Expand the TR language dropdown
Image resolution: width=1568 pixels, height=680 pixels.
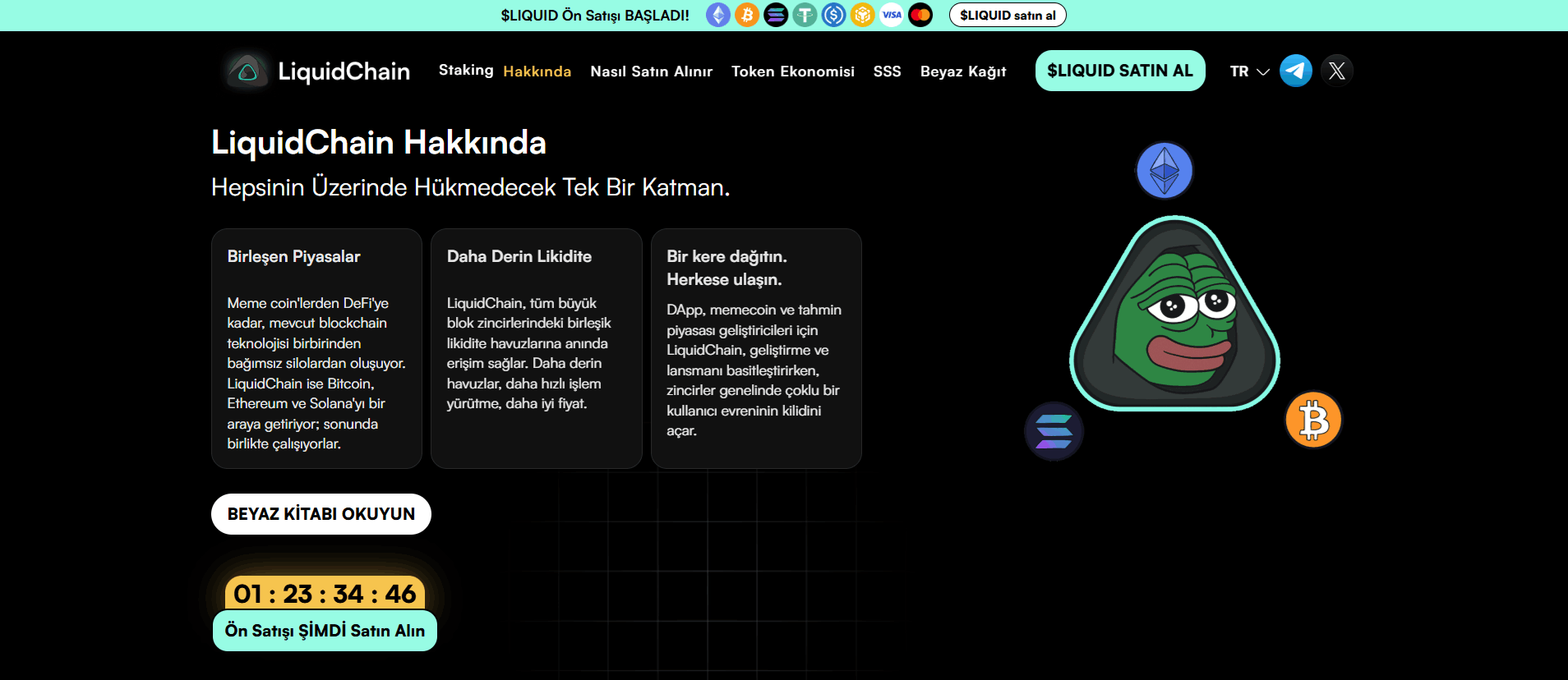[1249, 71]
